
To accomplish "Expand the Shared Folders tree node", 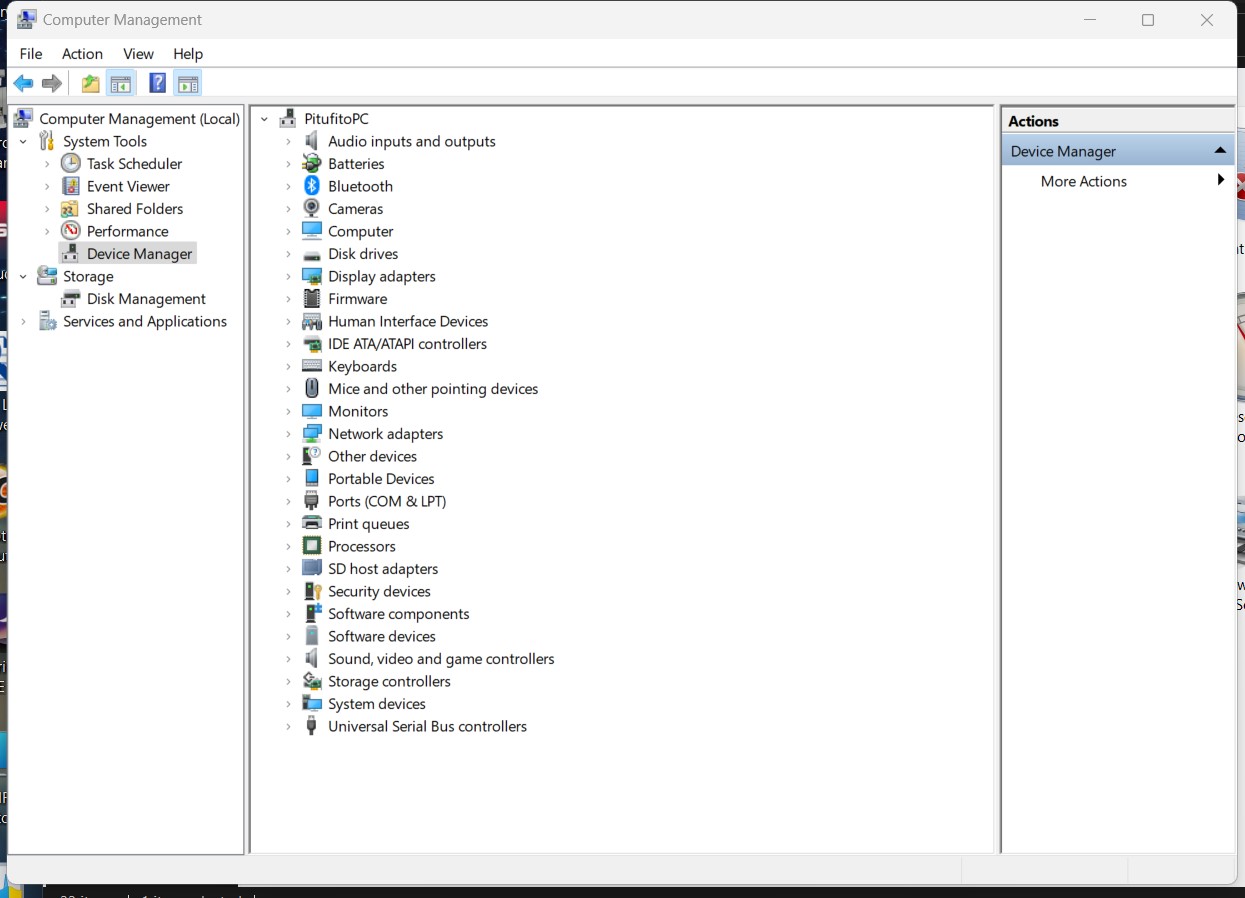I will pos(47,208).
